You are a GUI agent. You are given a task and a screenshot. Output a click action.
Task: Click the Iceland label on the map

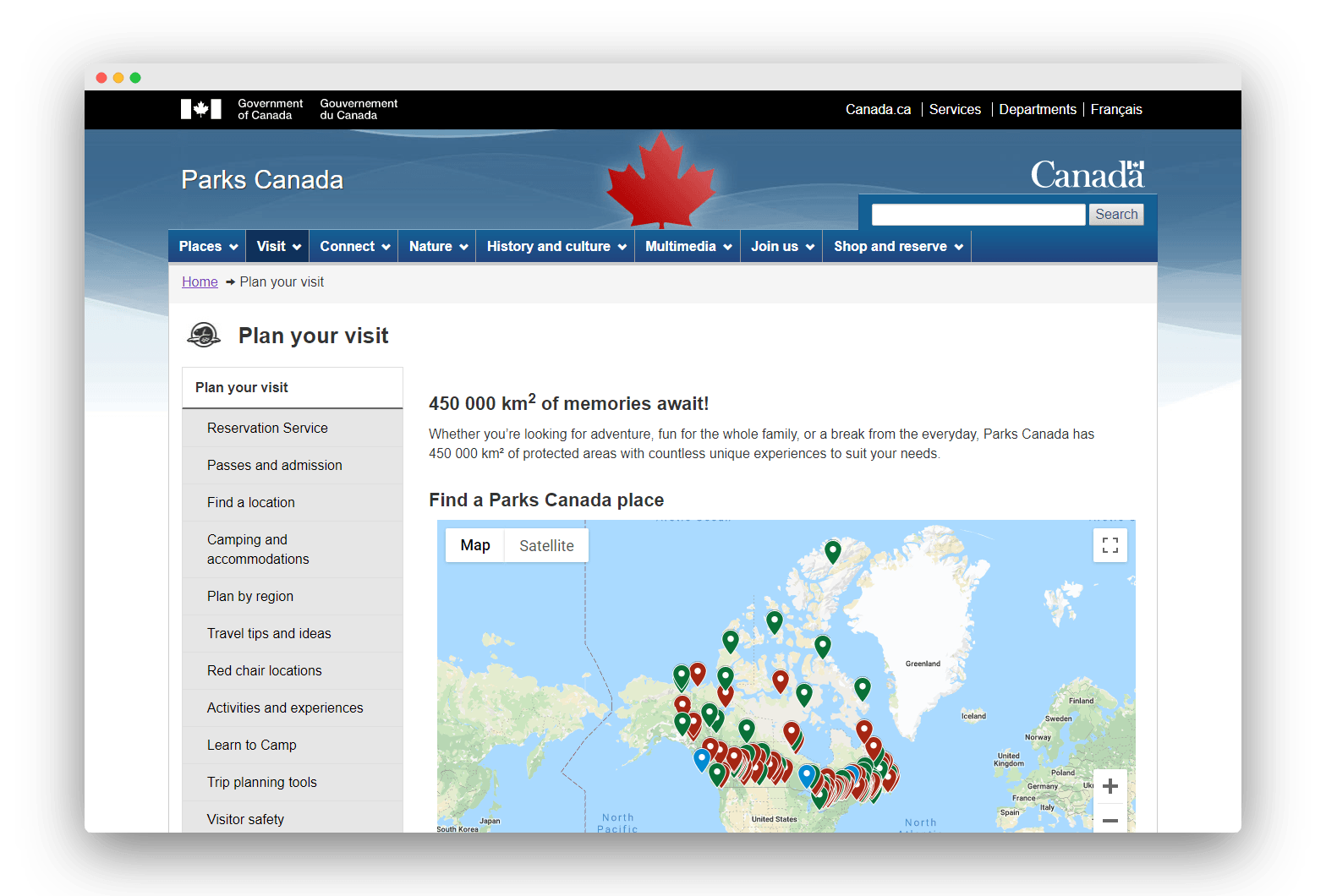(973, 716)
